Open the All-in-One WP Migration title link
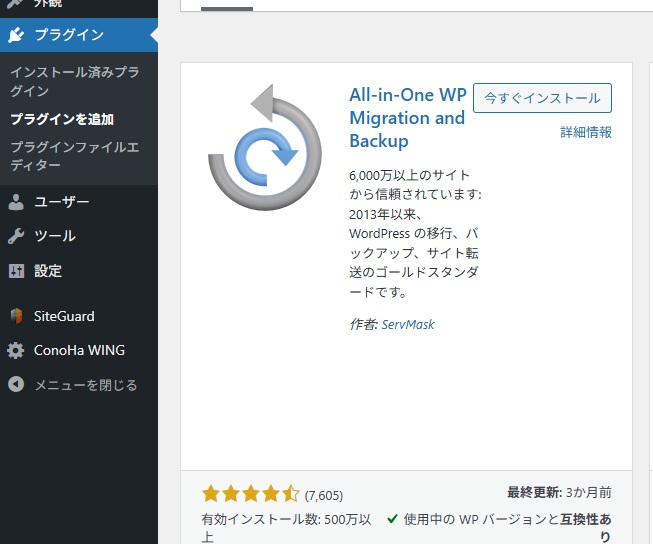 (x=407, y=118)
